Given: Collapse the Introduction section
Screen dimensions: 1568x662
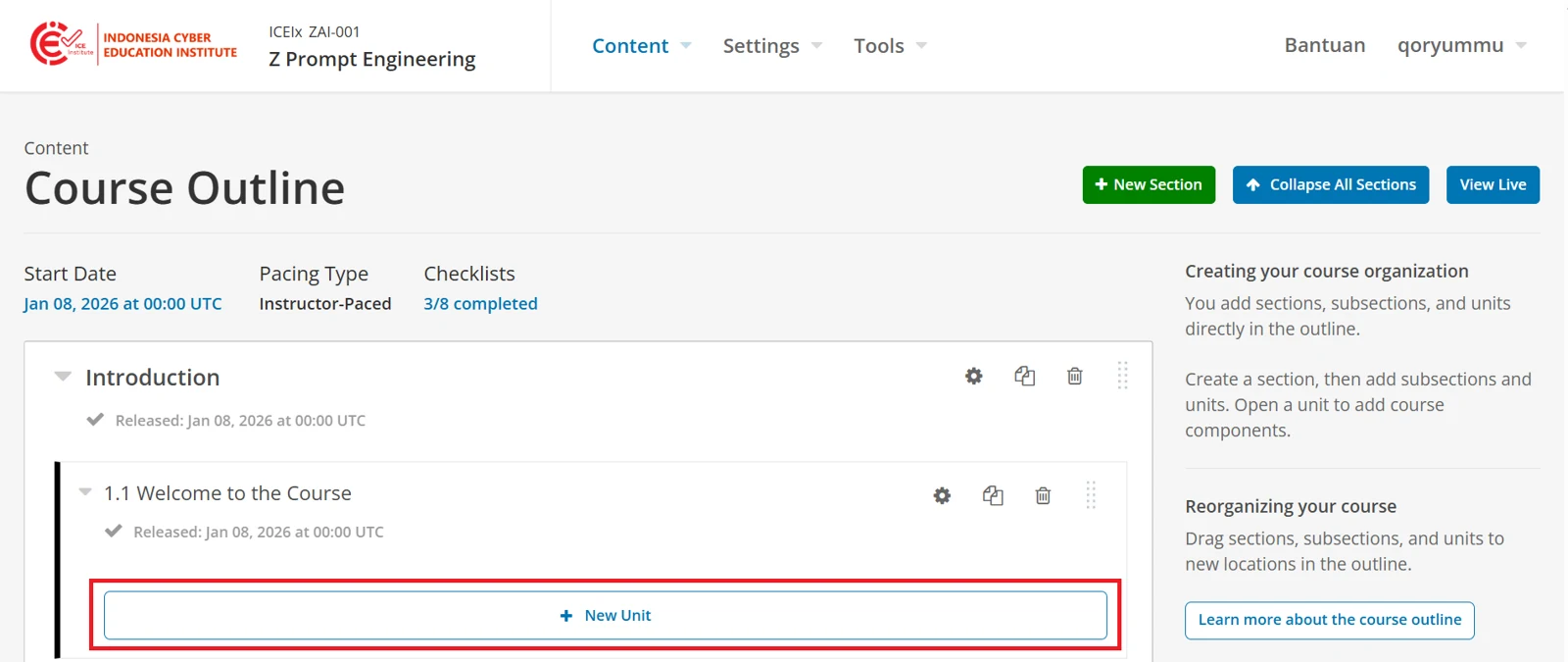Looking at the screenshot, I should pyautogui.click(x=63, y=377).
